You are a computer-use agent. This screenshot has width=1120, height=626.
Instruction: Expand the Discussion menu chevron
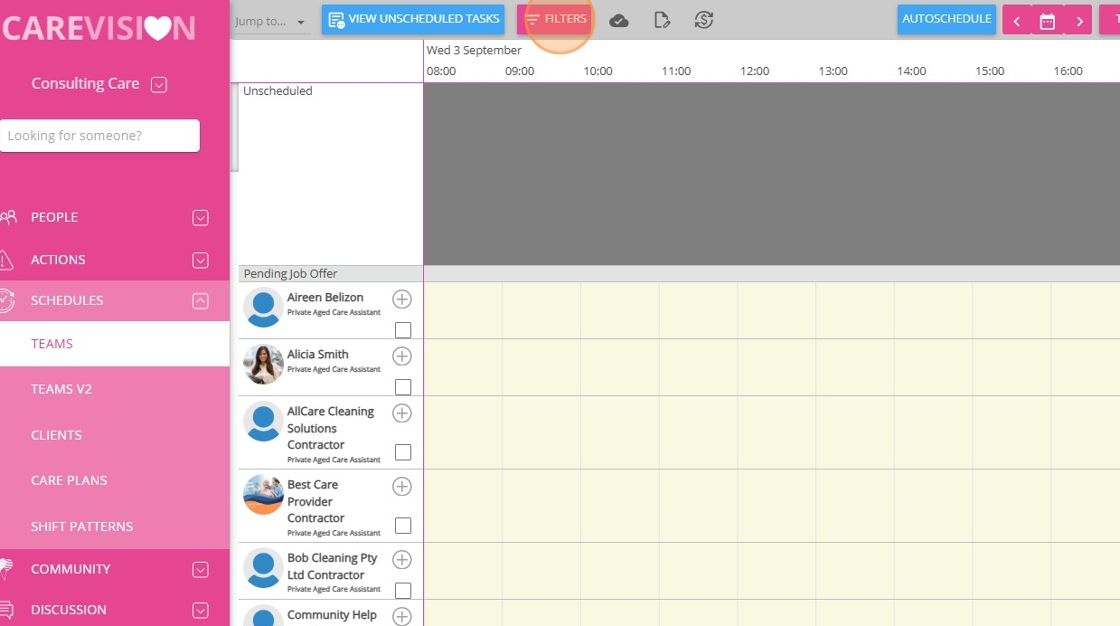coord(200,610)
